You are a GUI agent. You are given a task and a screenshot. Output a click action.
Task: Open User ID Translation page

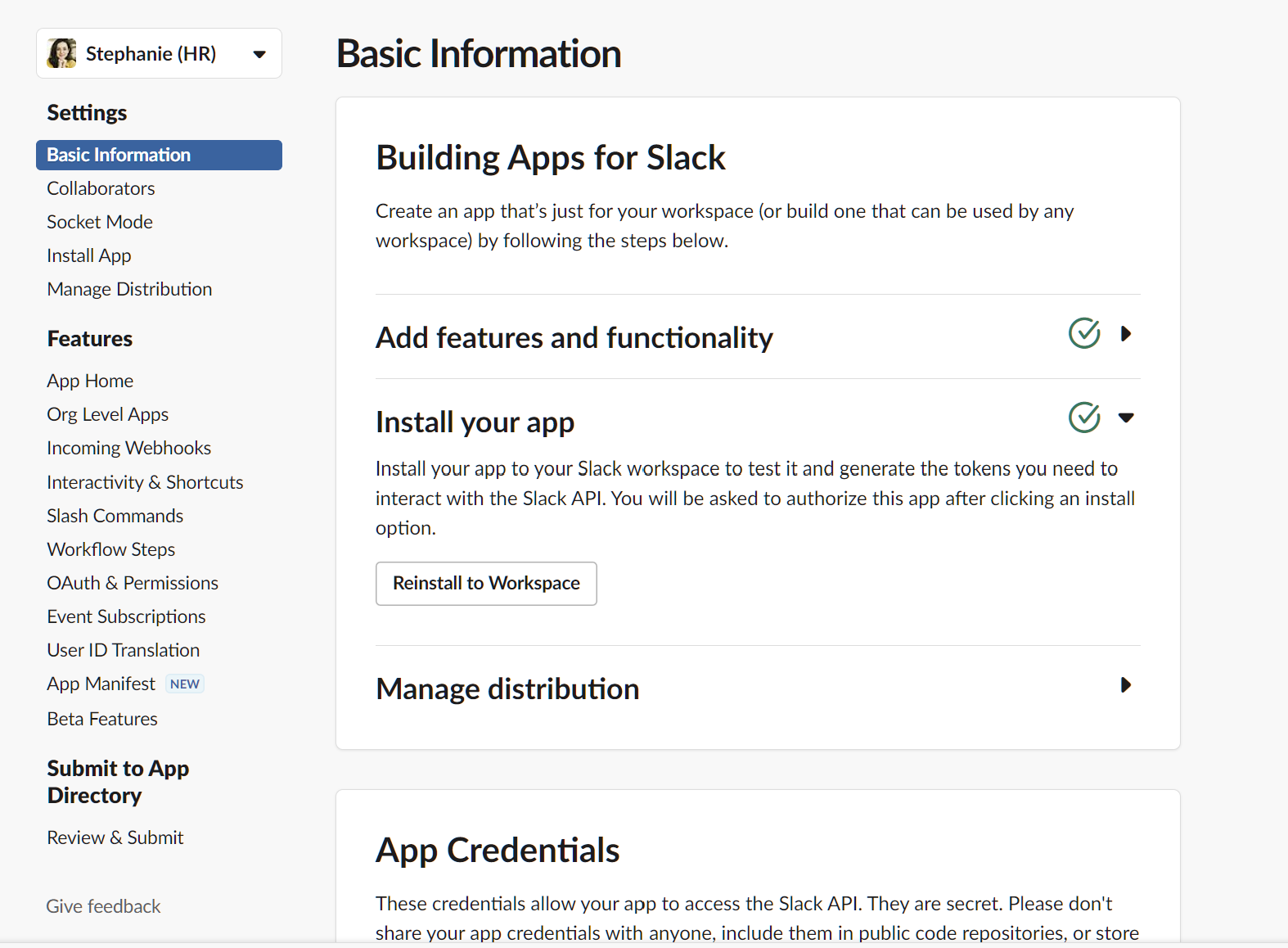124,650
